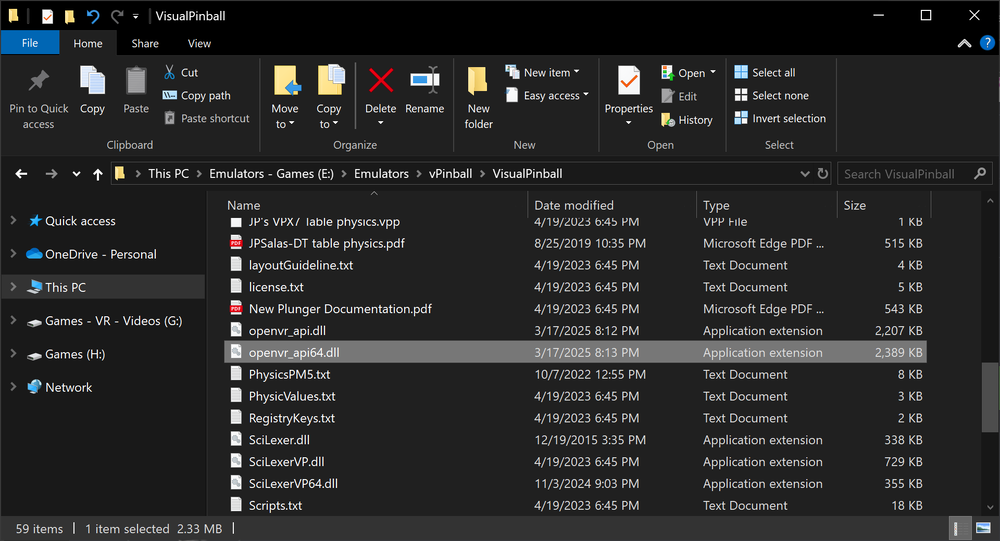Expand Quick access in the navigation pane
The image size is (1000, 541).
13,220
